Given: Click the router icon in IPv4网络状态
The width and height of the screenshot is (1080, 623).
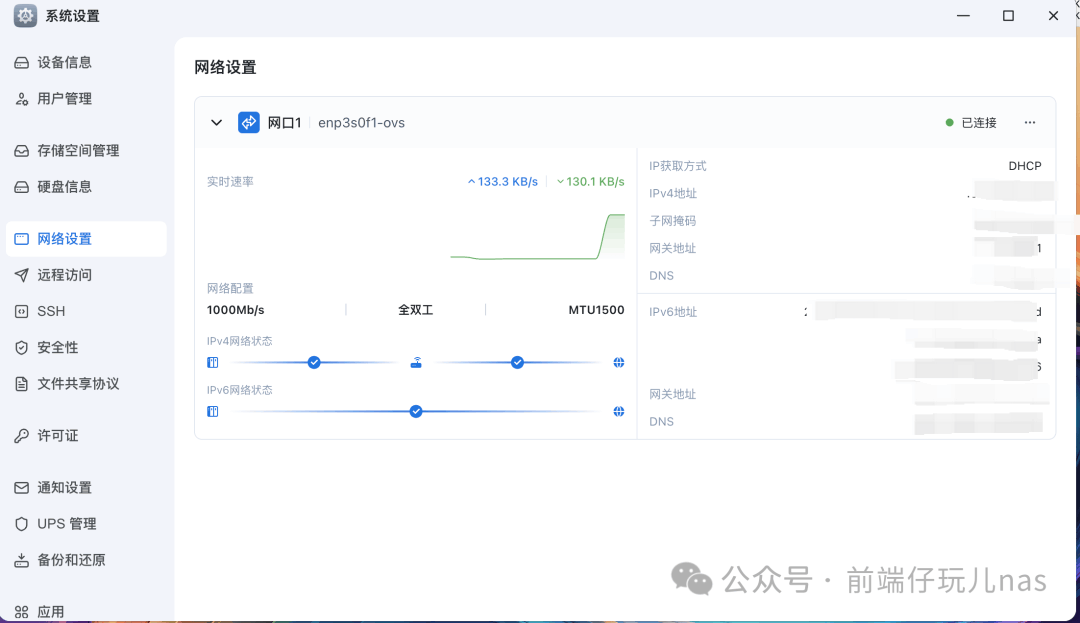Looking at the screenshot, I should tap(416, 363).
